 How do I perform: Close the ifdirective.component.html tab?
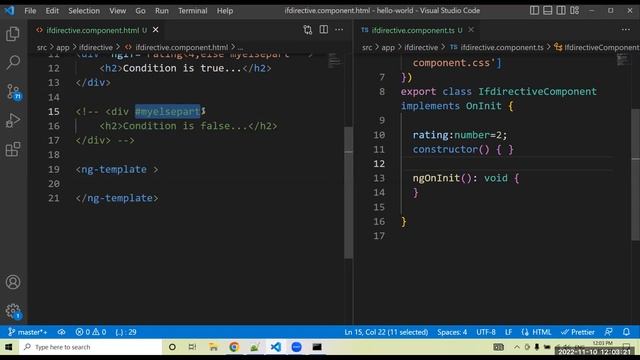[156, 30]
